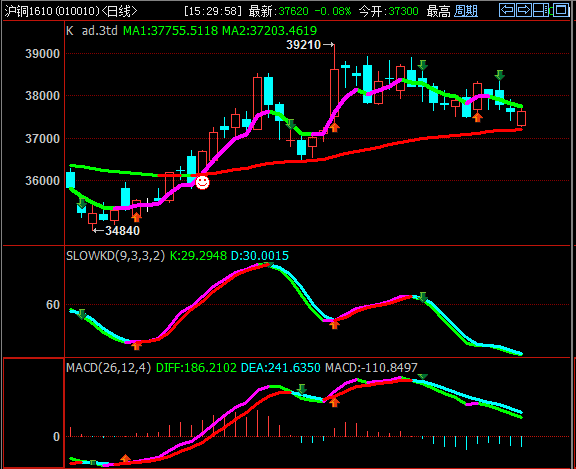
Task: Click the MA2:37203.4619 value
Action: click(270, 30)
